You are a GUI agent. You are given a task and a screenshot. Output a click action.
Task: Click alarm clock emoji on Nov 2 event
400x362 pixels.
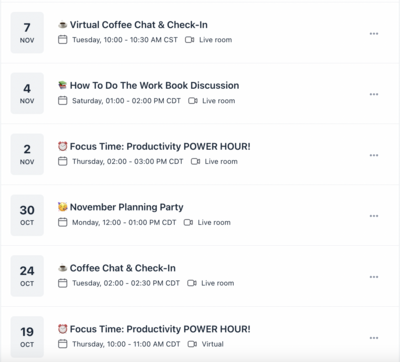63,146
